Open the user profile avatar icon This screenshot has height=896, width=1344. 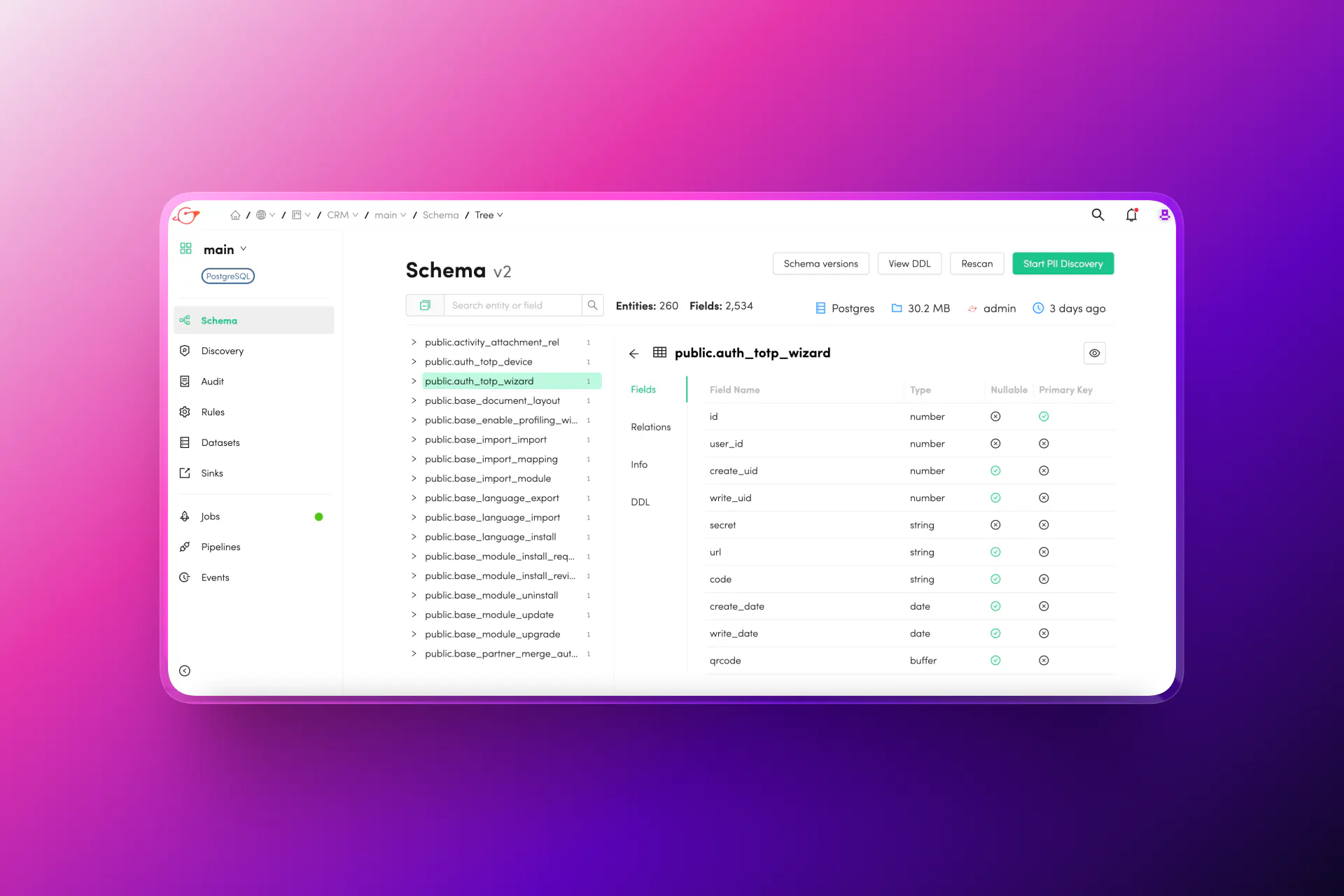[1164, 215]
